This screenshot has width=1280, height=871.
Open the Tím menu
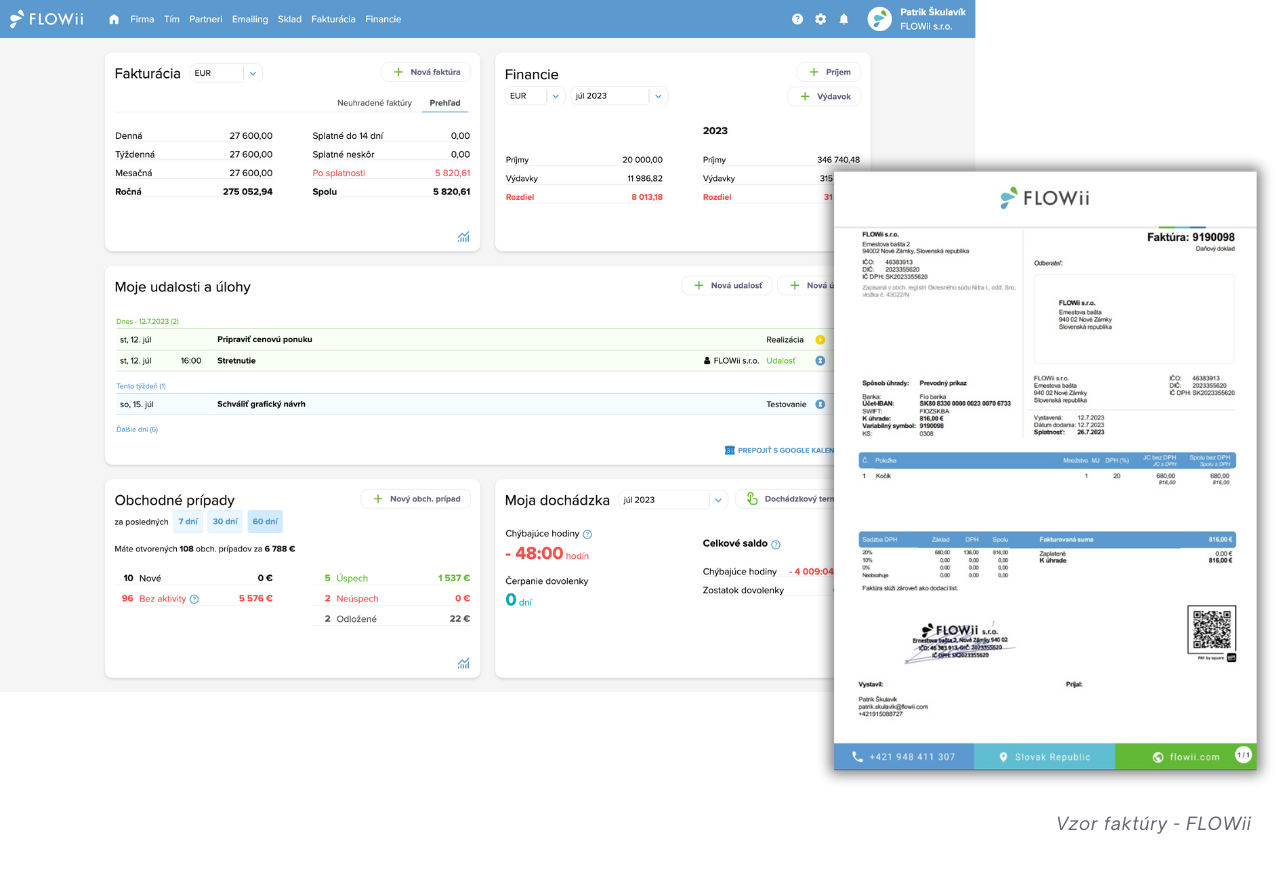(x=172, y=19)
